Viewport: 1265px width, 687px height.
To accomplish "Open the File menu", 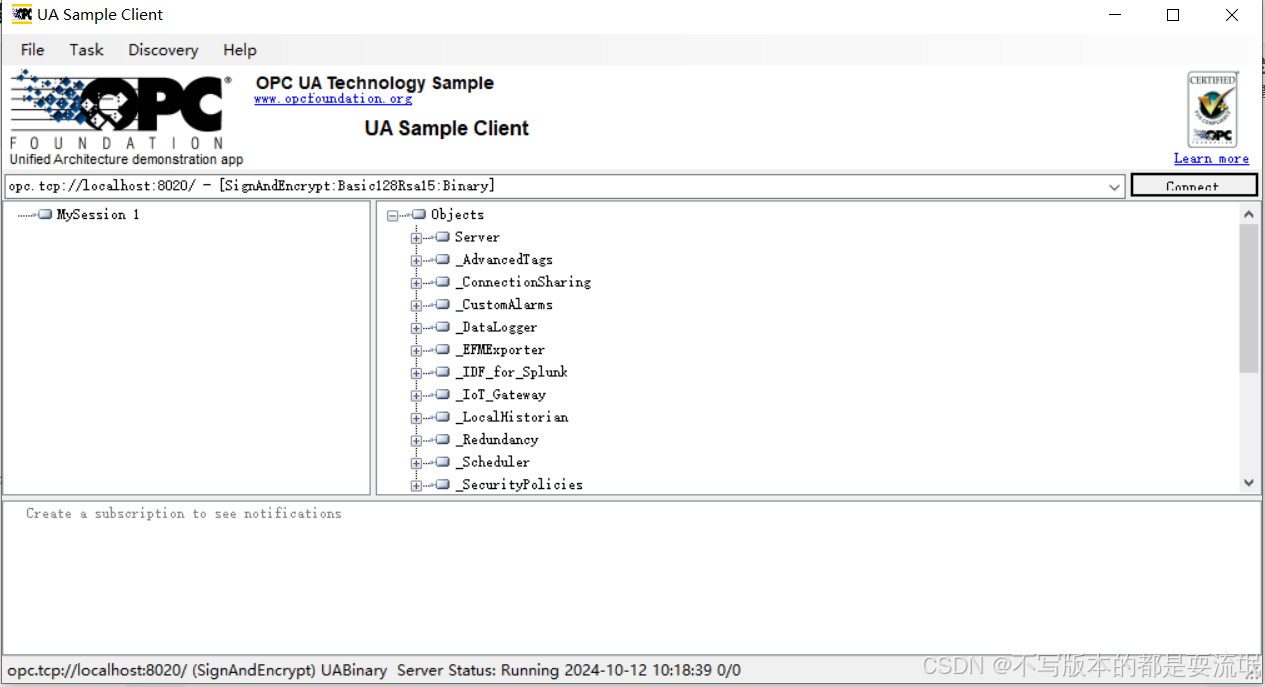I will pos(32,50).
